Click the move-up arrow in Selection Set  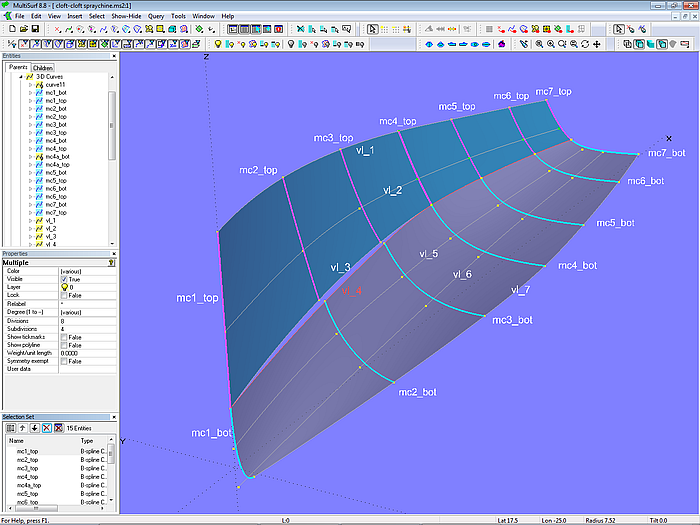click(x=21, y=427)
